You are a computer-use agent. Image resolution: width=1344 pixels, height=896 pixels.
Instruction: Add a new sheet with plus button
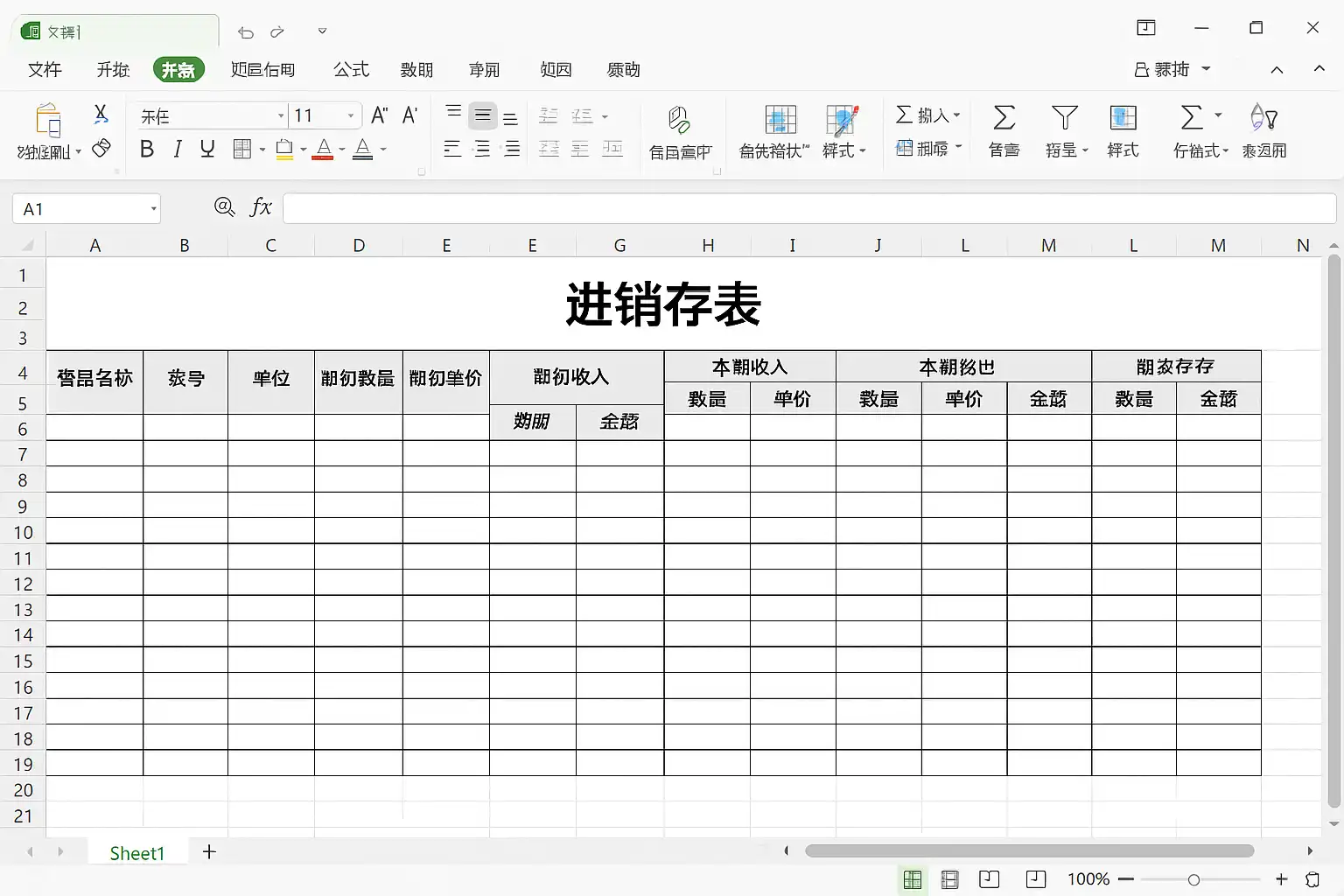coord(209,852)
